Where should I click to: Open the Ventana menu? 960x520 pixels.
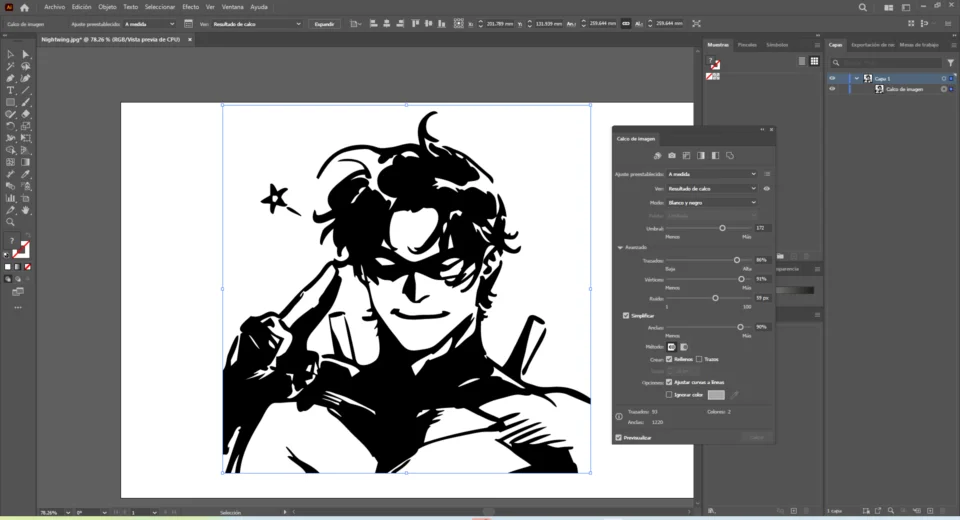[x=233, y=7]
